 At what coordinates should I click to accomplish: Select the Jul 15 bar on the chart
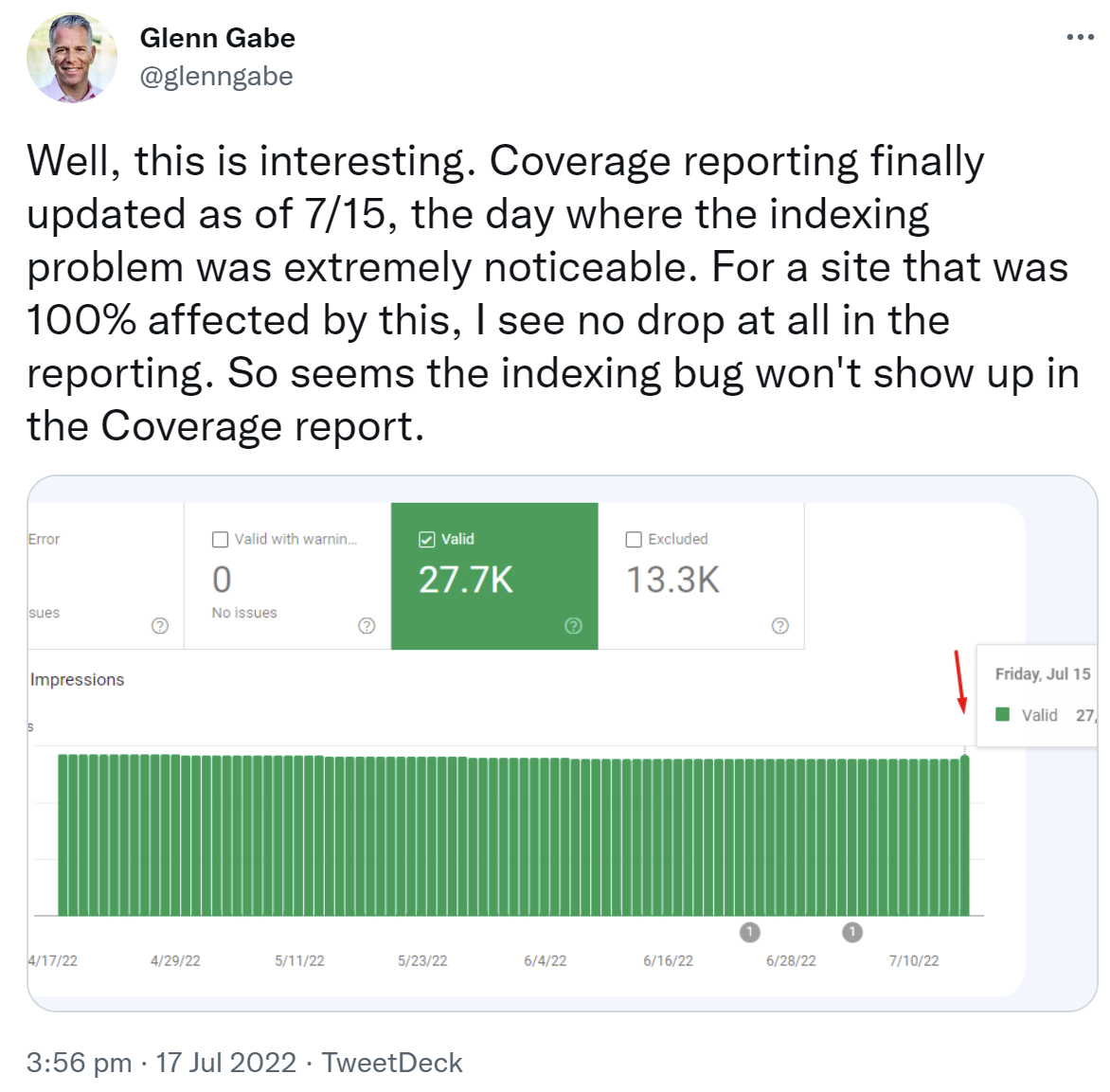(964, 833)
